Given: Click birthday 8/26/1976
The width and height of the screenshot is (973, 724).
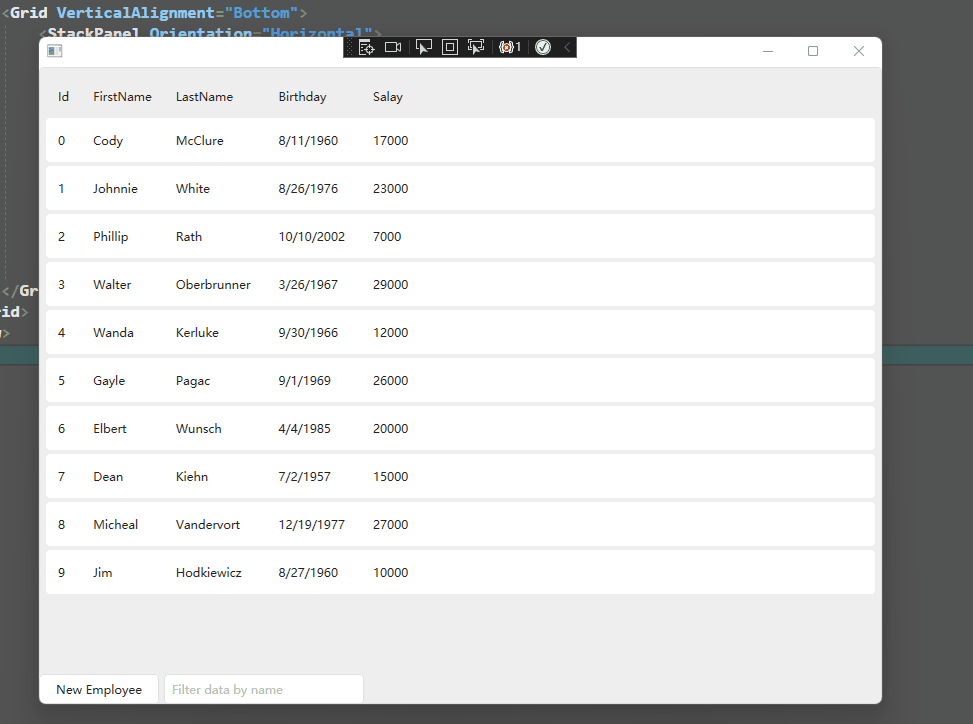Looking at the screenshot, I should pyautogui.click(x=308, y=189).
